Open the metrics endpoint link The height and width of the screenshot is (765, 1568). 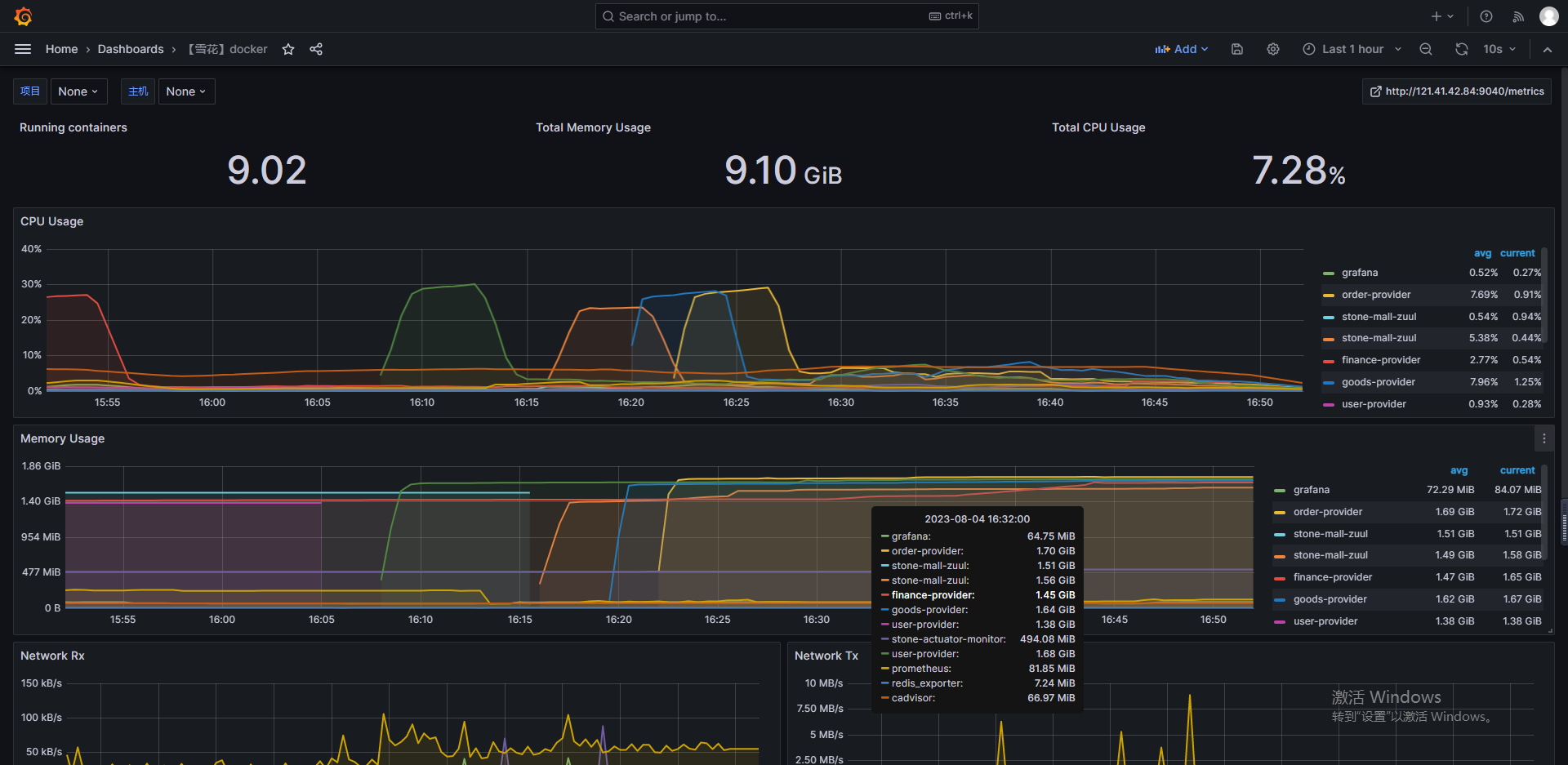coord(1456,91)
